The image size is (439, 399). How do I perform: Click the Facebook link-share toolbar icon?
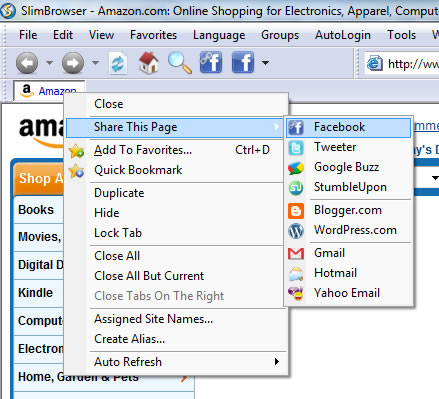point(211,62)
